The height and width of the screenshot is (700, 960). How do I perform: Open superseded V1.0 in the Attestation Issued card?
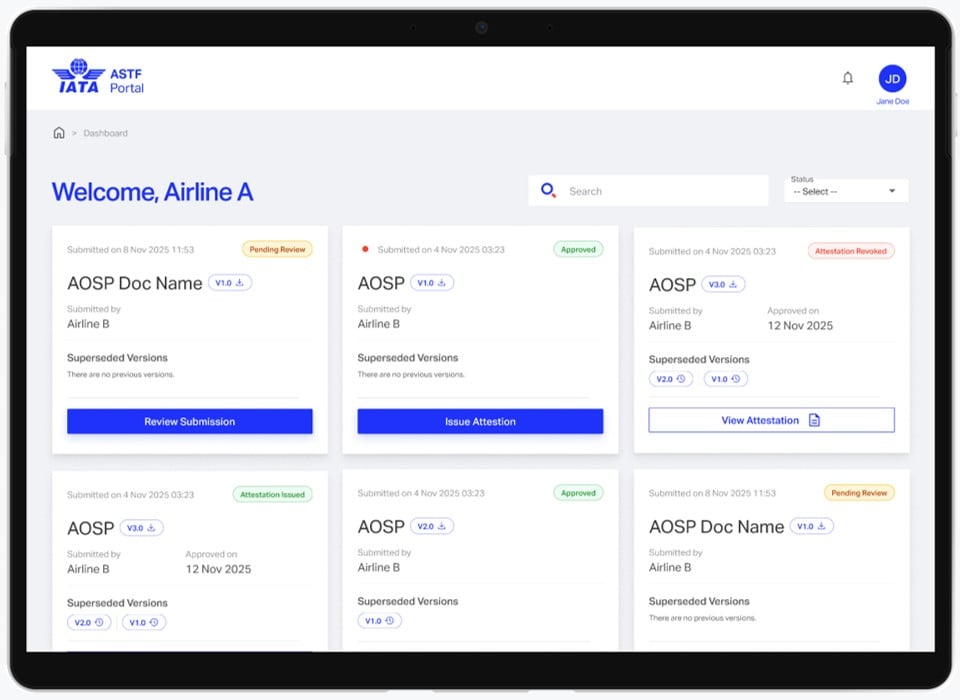coord(144,623)
